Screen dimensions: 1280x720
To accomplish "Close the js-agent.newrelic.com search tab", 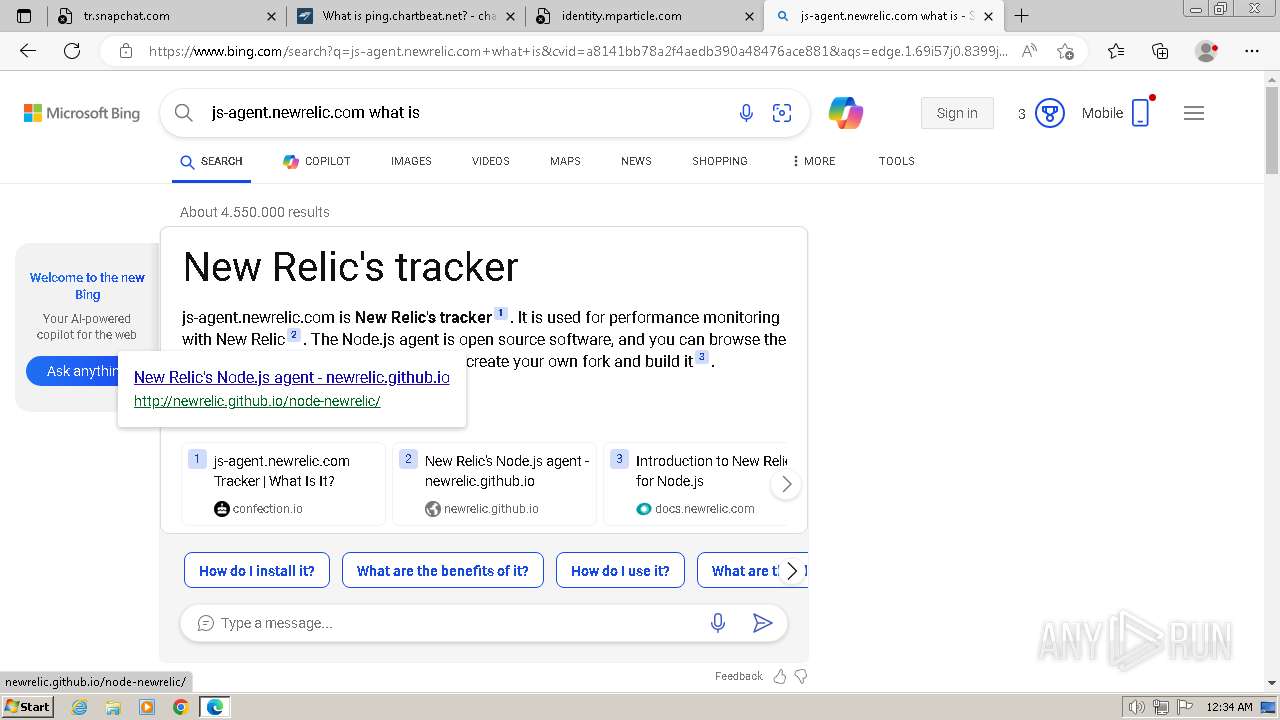I will point(989,16).
